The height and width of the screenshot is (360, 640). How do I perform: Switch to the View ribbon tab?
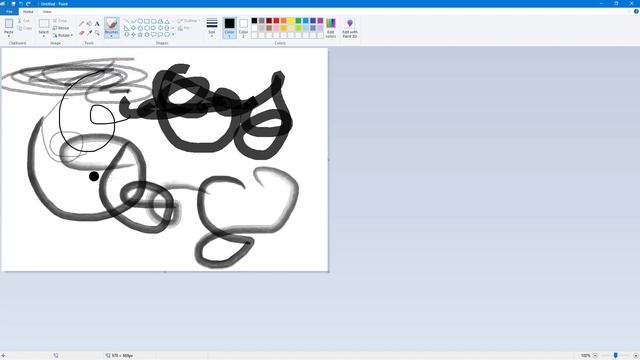click(47, 11)
